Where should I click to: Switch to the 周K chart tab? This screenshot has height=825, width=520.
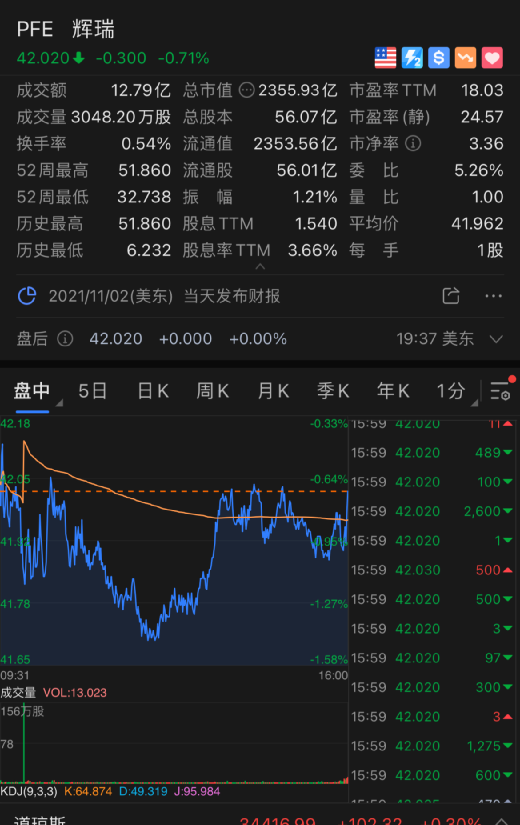pos(213,391)
